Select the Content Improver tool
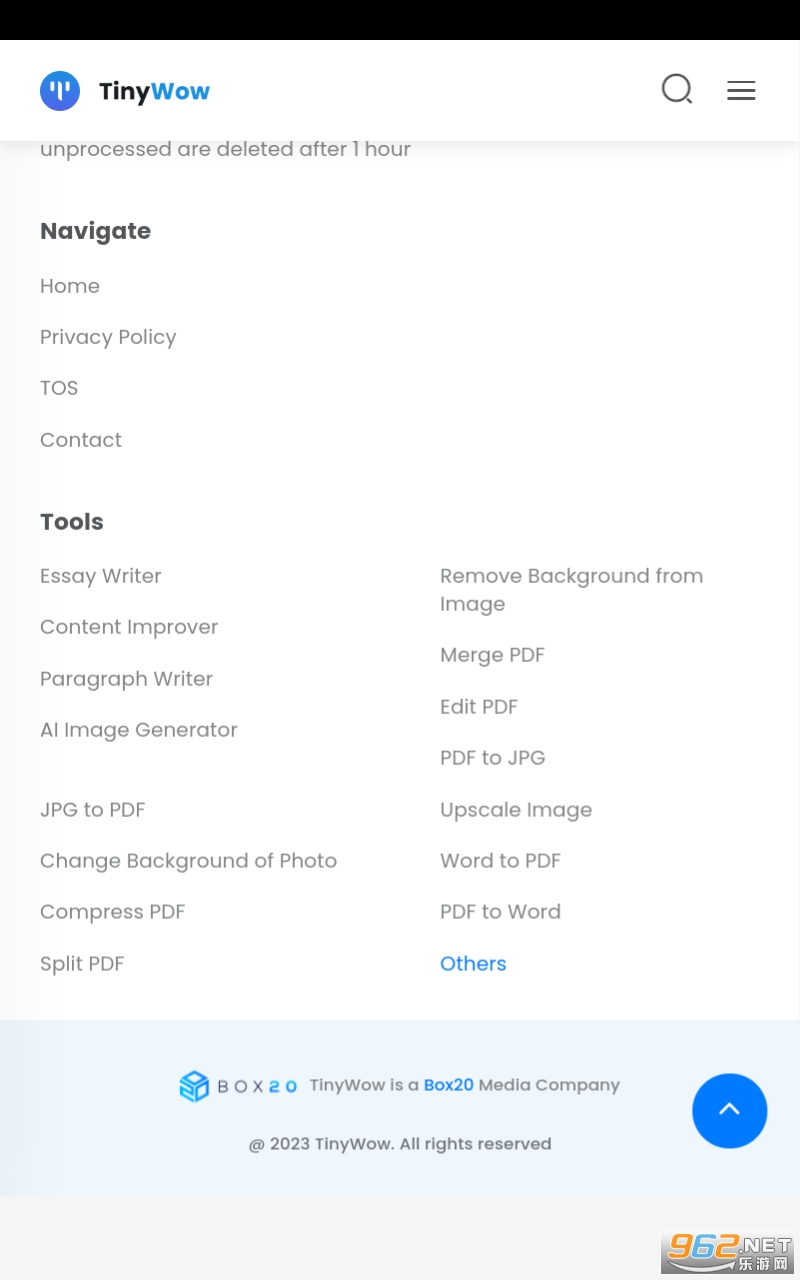 tap(129, 627)
